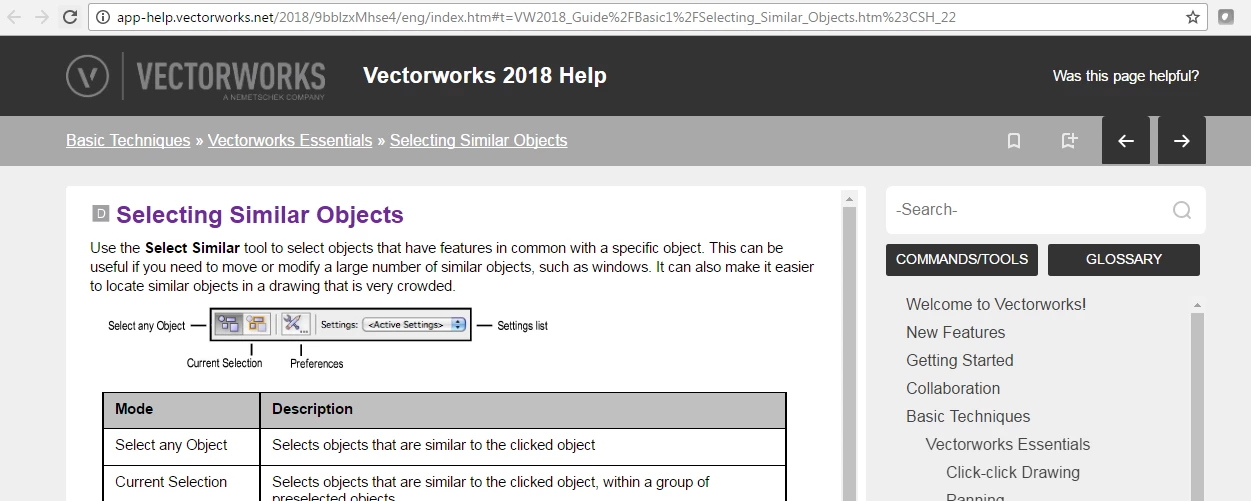Click the Current Selection mode icon in figure
This screenshot has height=501, width=1251.
click(x=258, y=324)
